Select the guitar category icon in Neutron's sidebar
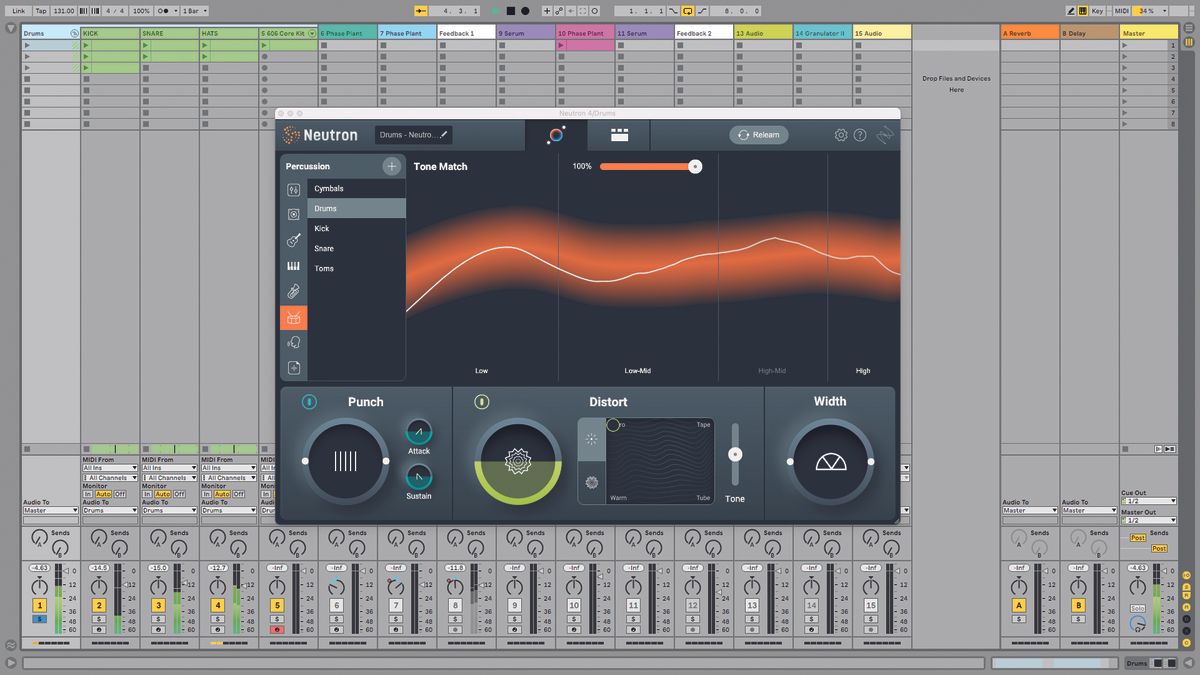This screenshot has height=675, width=1200. tap(294, 238)
